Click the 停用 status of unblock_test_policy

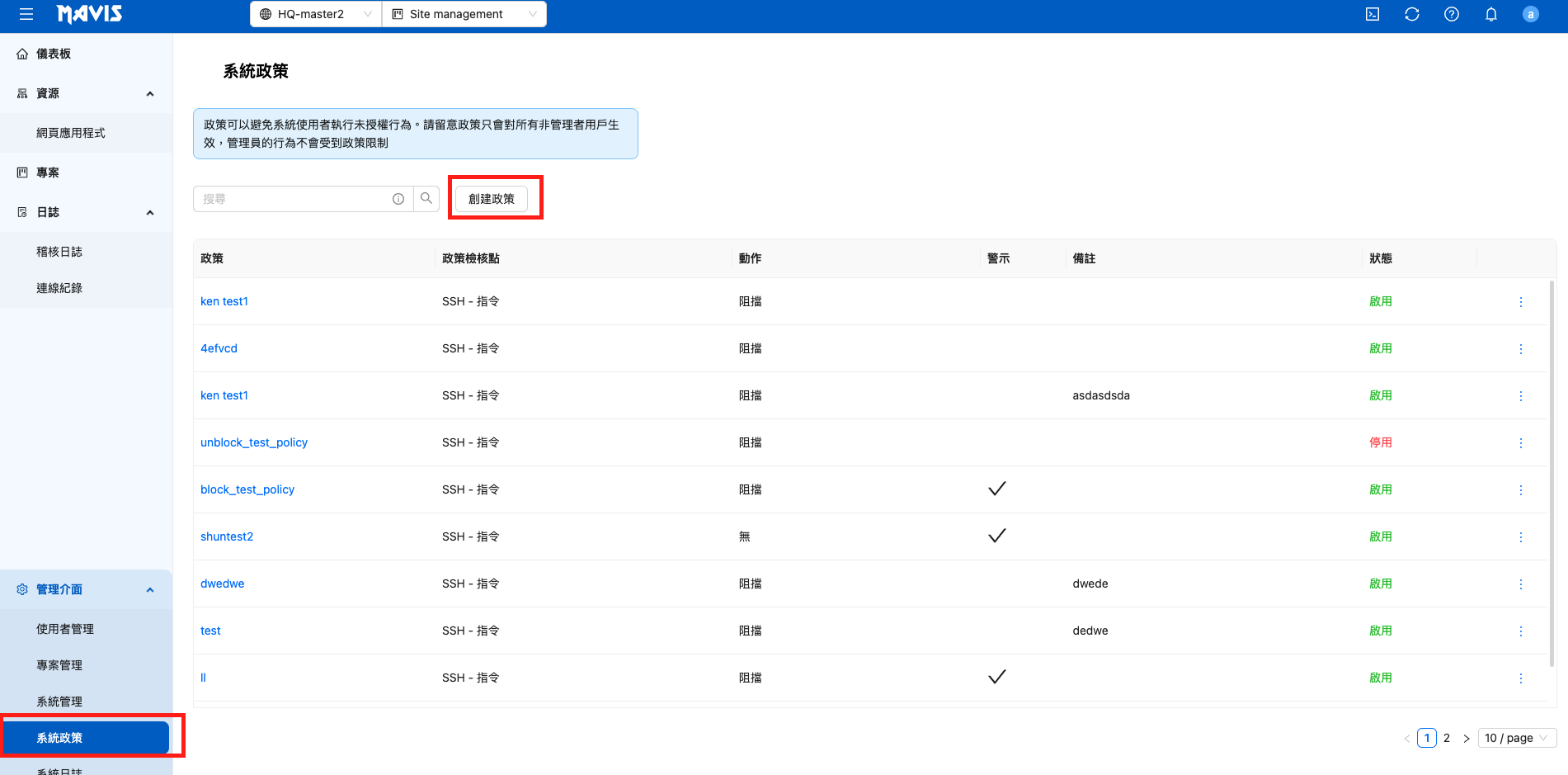pos(1381,442)
